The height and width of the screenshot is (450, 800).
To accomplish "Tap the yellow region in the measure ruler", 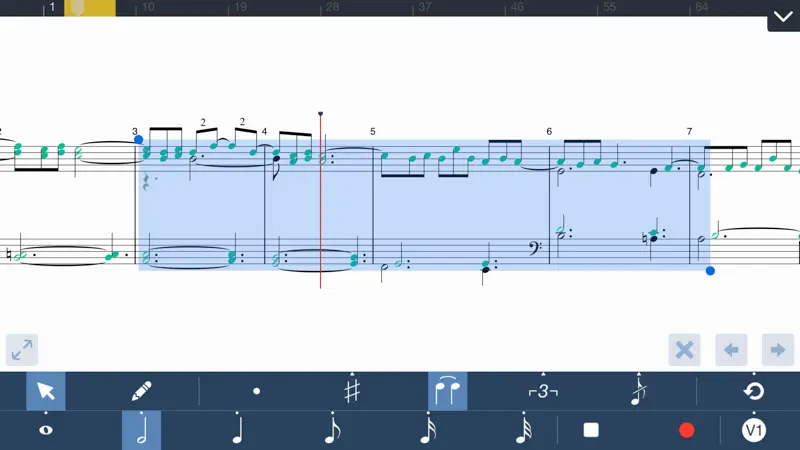I will [x=90, y=8].
